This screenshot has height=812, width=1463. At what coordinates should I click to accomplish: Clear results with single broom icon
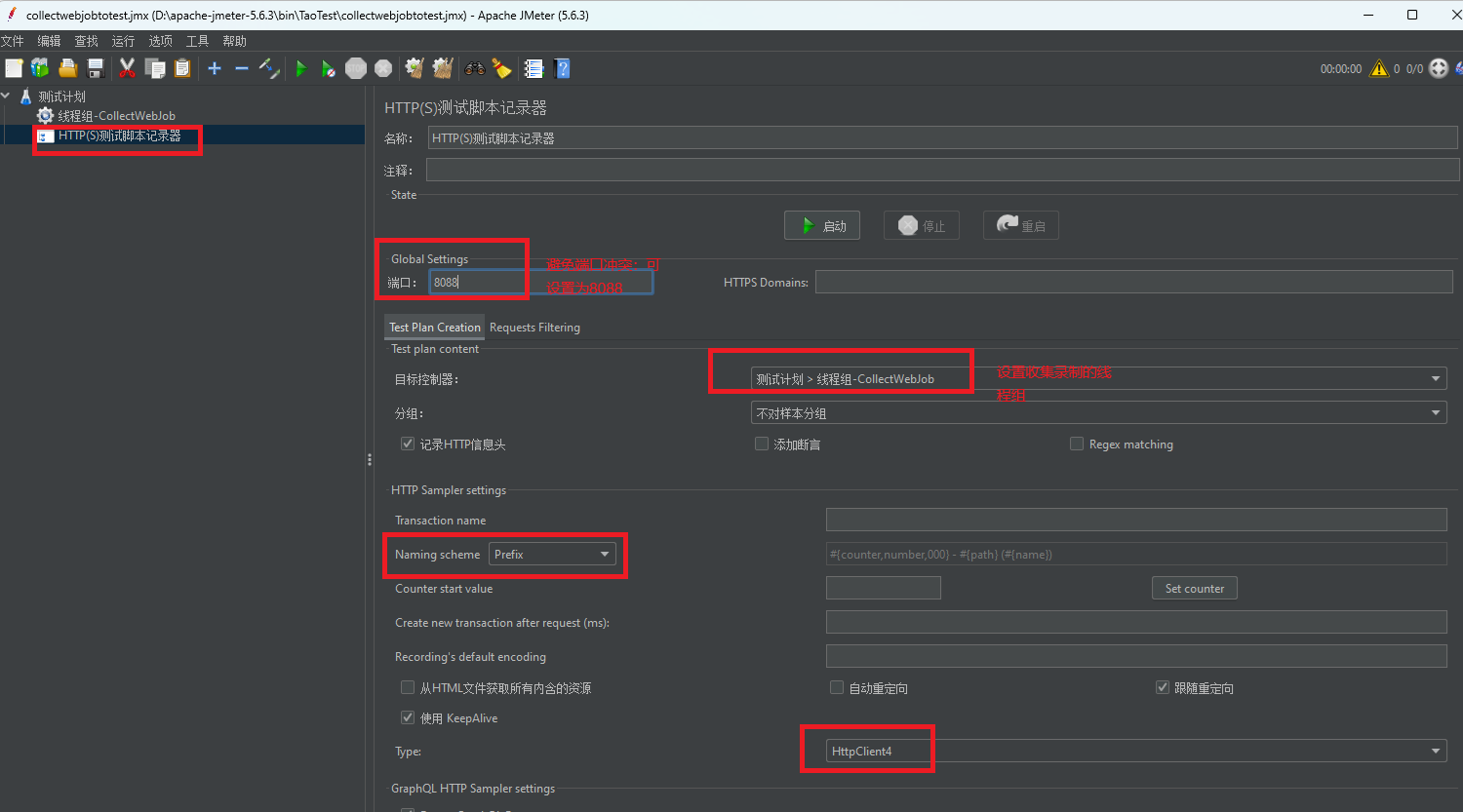tap(415, 68)
